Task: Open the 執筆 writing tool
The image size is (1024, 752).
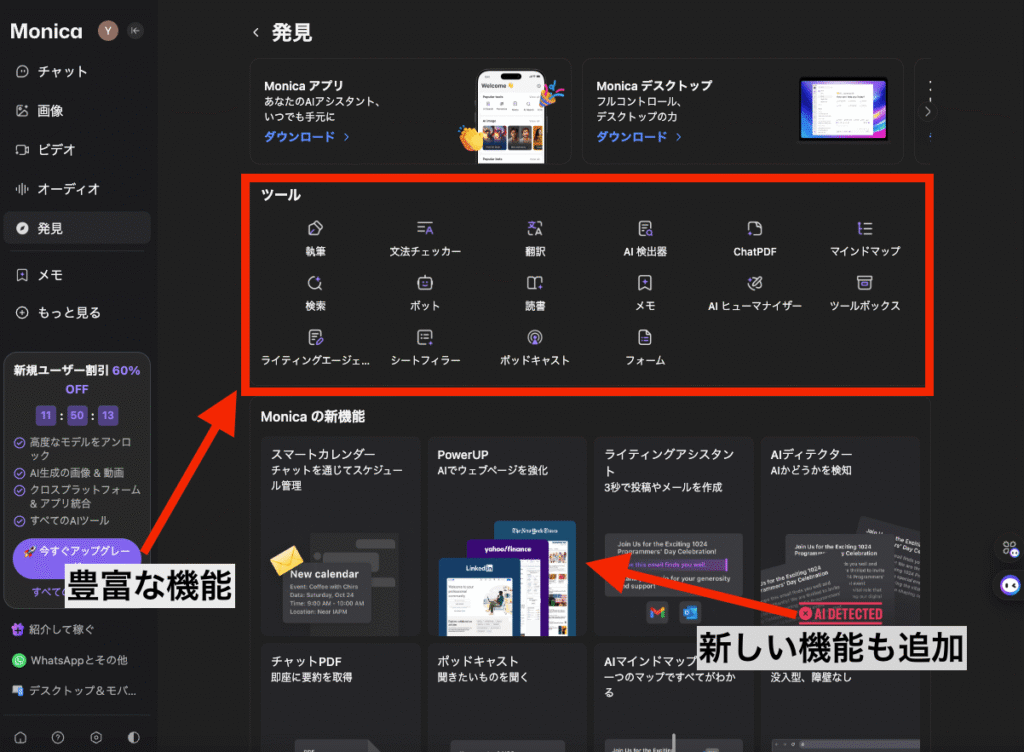Action: (x=315, y=238)
